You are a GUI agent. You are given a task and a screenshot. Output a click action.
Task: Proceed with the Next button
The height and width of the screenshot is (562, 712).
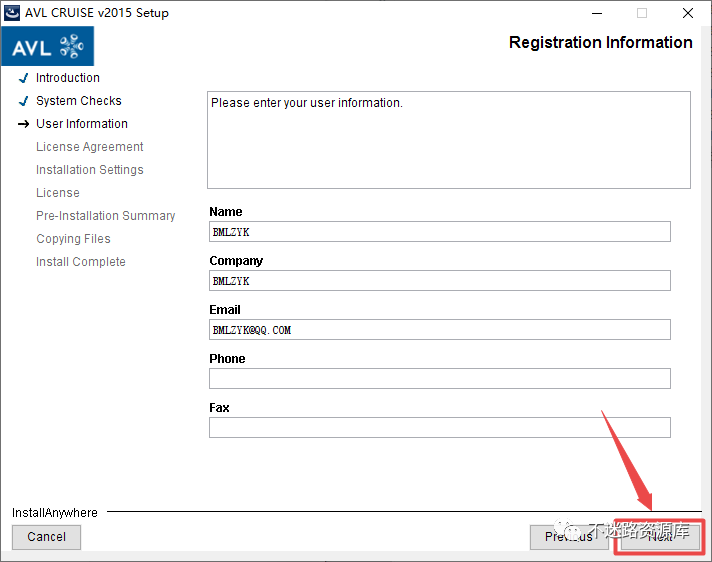coord(660,537)
